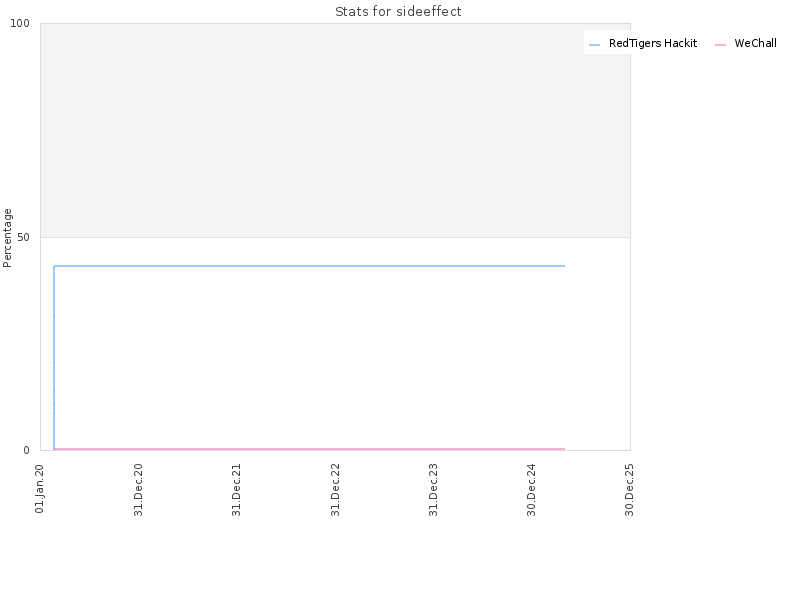The height and width of the screenshot is (600, 800).
Task: Click the 31.Dec.21 x-axis date label
Action: [236, 490]
